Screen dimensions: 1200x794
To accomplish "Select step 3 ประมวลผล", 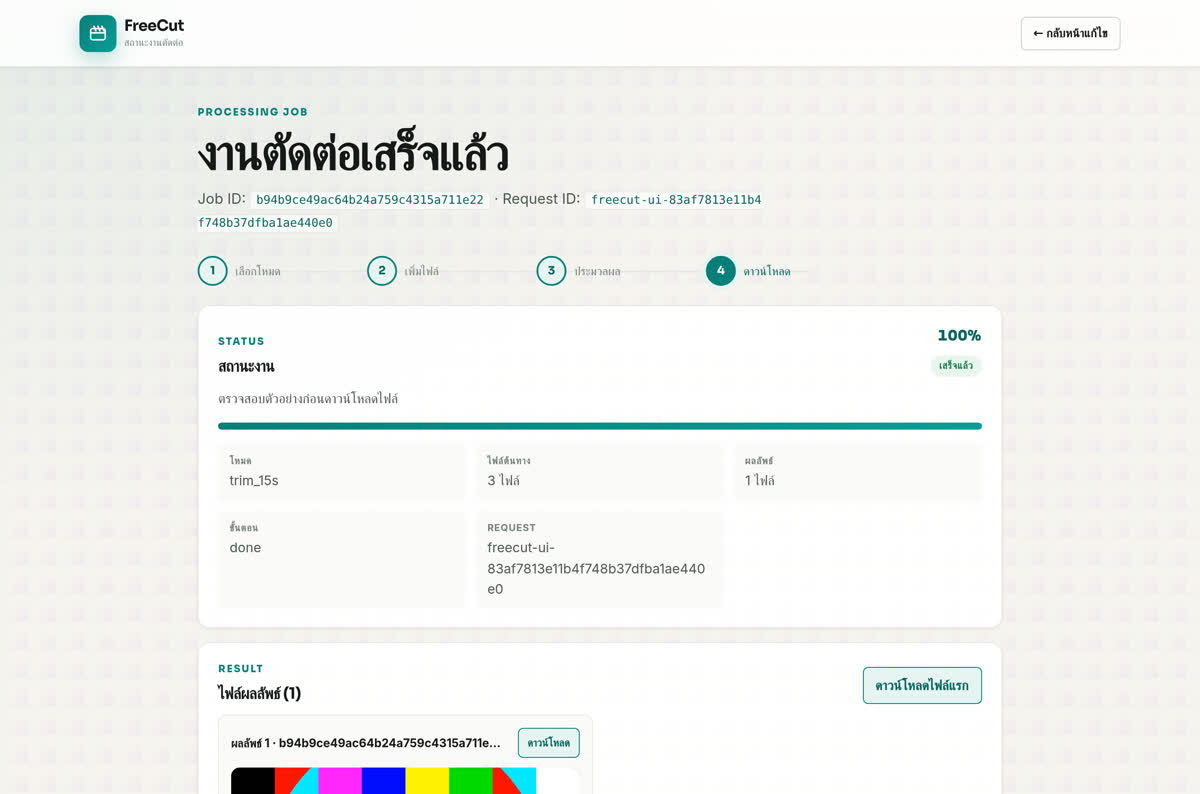I will tap(579, 271).
